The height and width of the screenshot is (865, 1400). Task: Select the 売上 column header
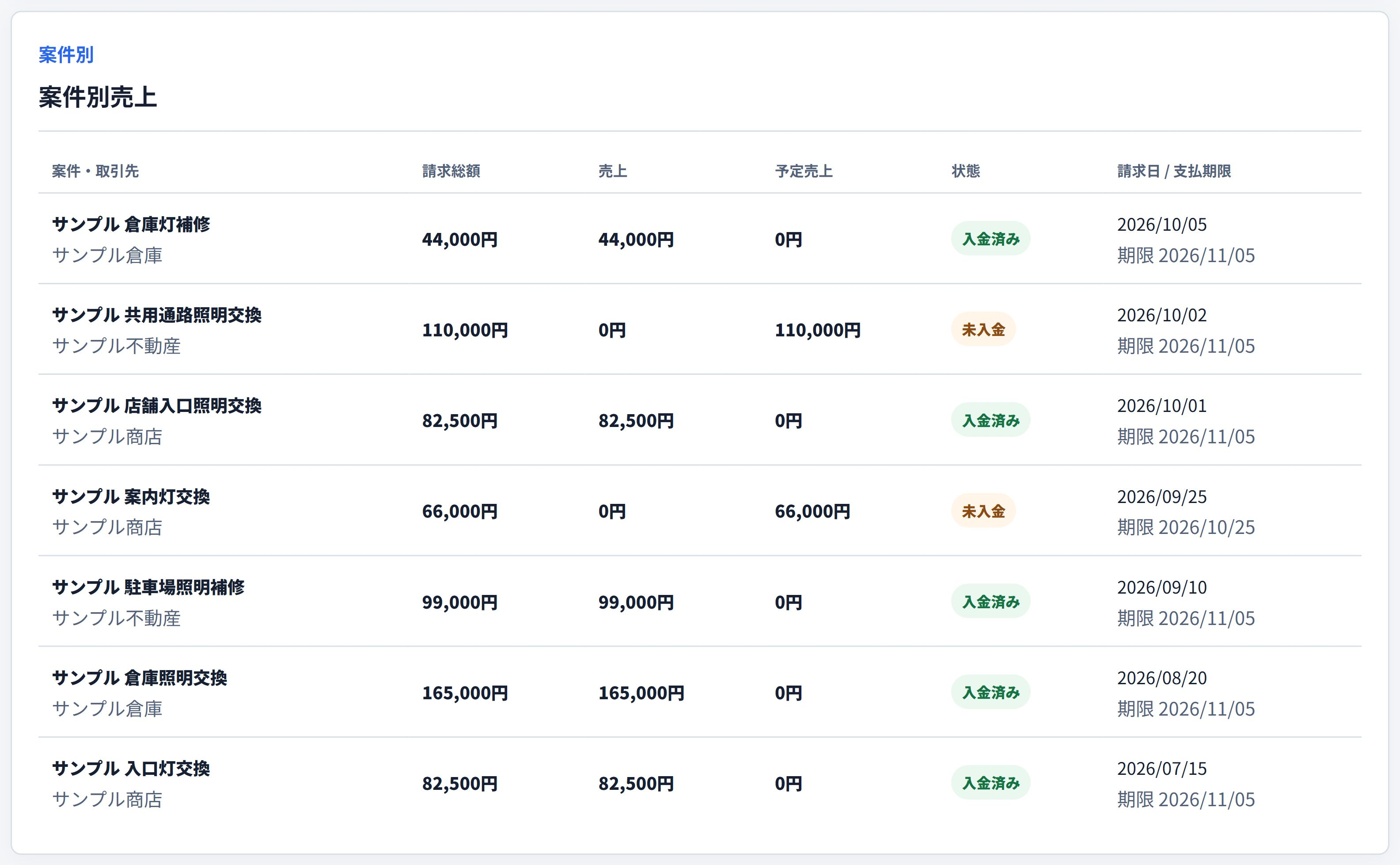click(x=613, y=171)
